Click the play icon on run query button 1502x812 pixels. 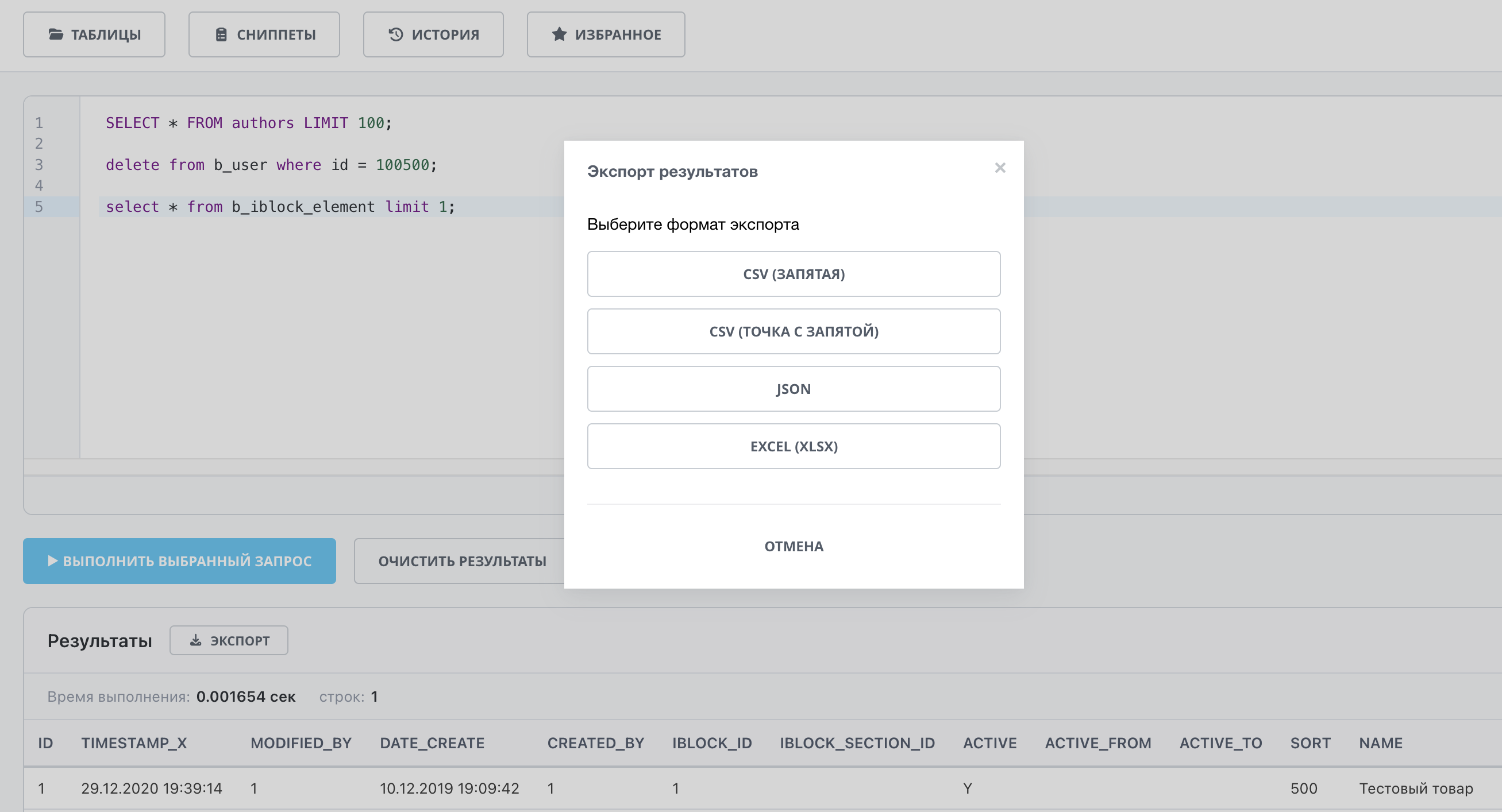point(52,560)
